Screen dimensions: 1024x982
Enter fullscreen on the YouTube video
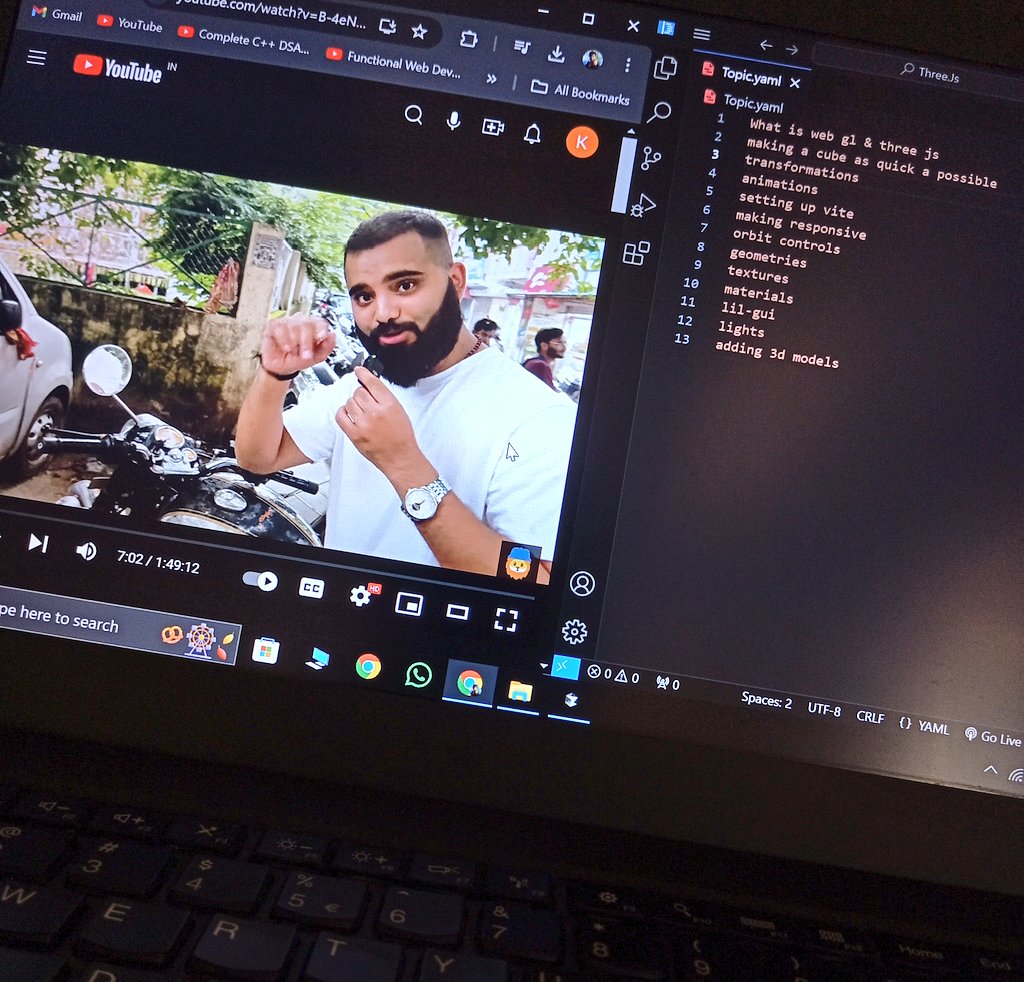coord(506,620)
